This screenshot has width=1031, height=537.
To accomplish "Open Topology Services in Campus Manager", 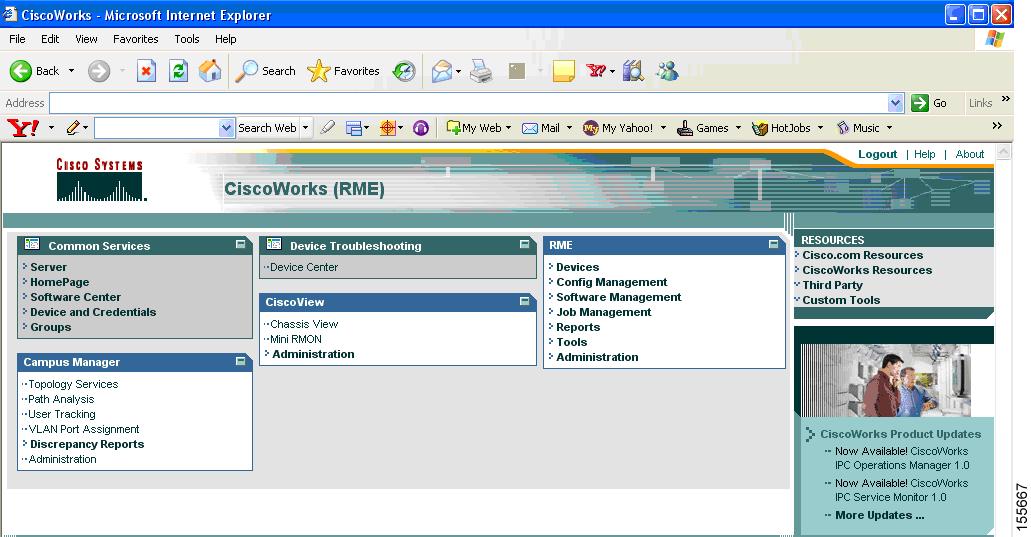I will [73, 384].
